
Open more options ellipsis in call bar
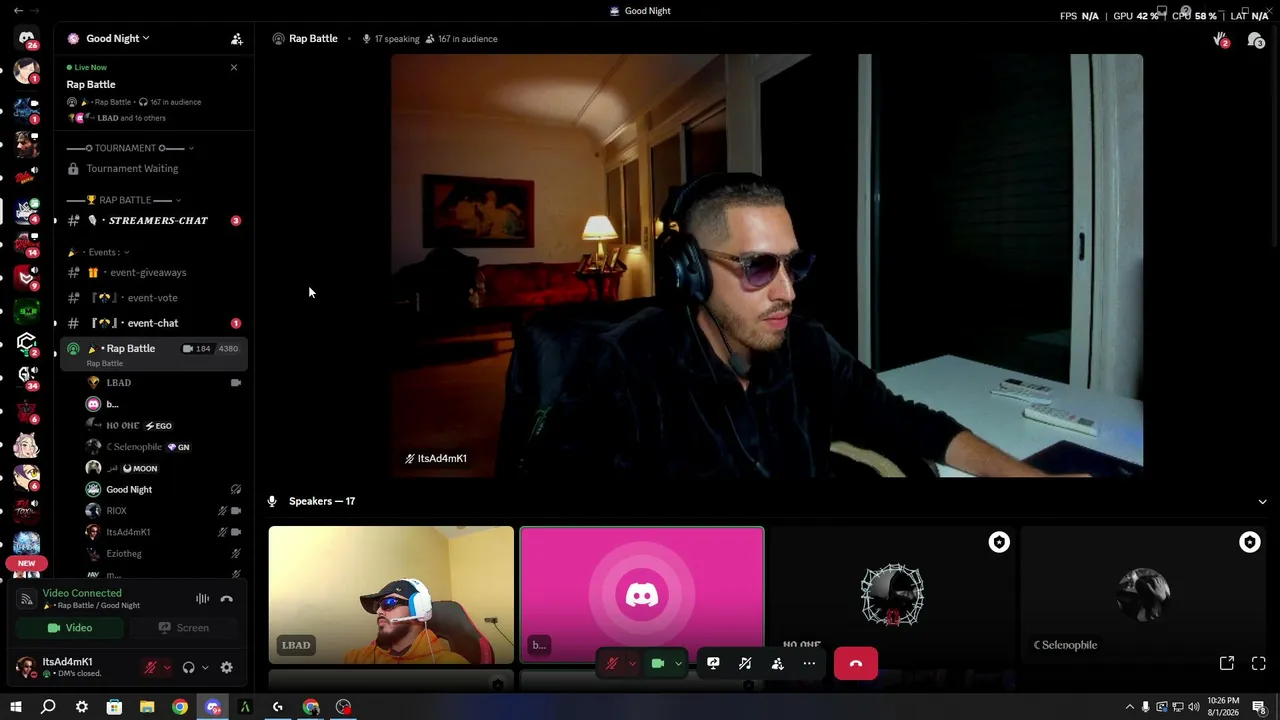[809, 664]
